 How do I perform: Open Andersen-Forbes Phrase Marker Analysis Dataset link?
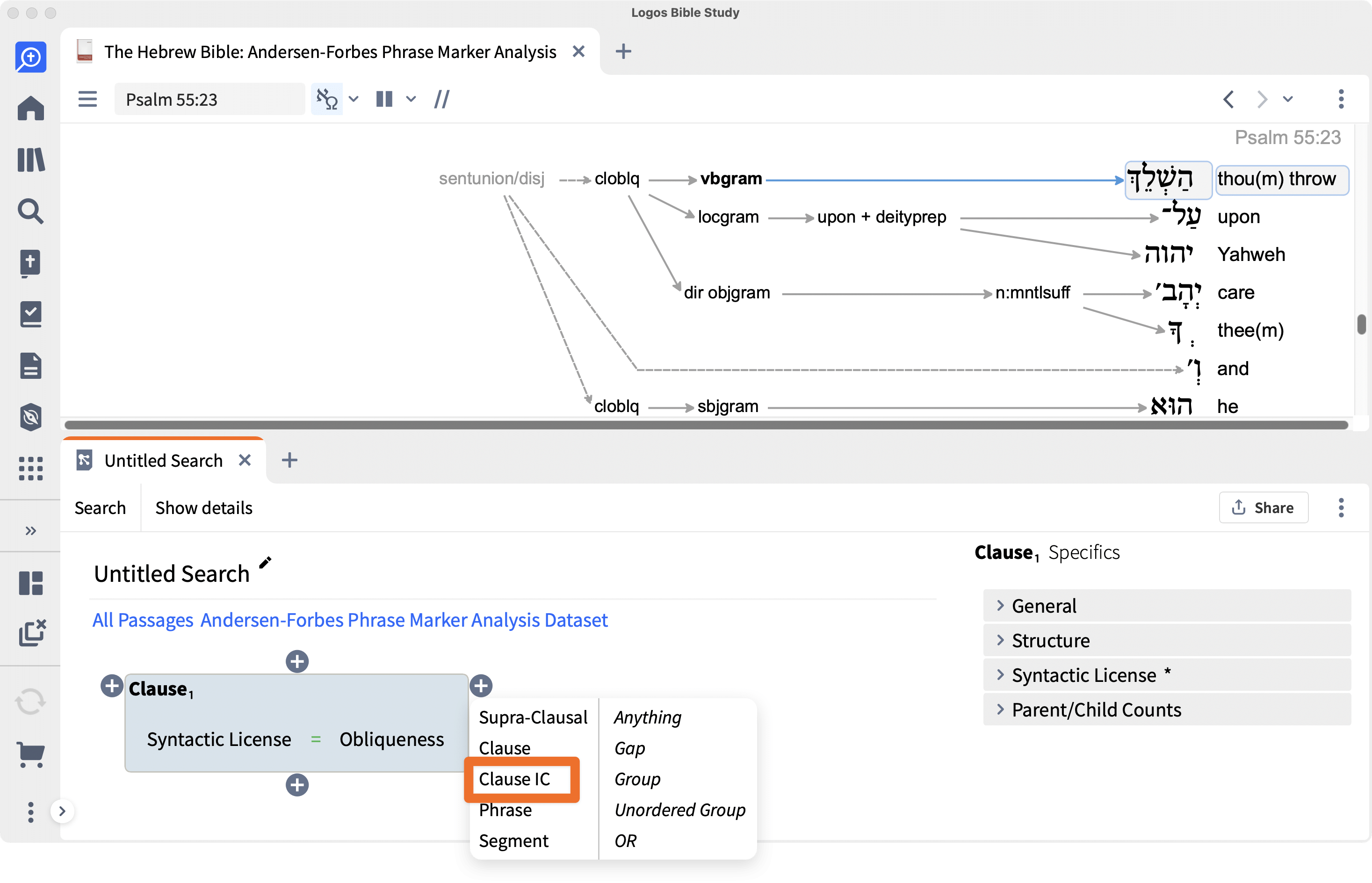tap(404, 621)
